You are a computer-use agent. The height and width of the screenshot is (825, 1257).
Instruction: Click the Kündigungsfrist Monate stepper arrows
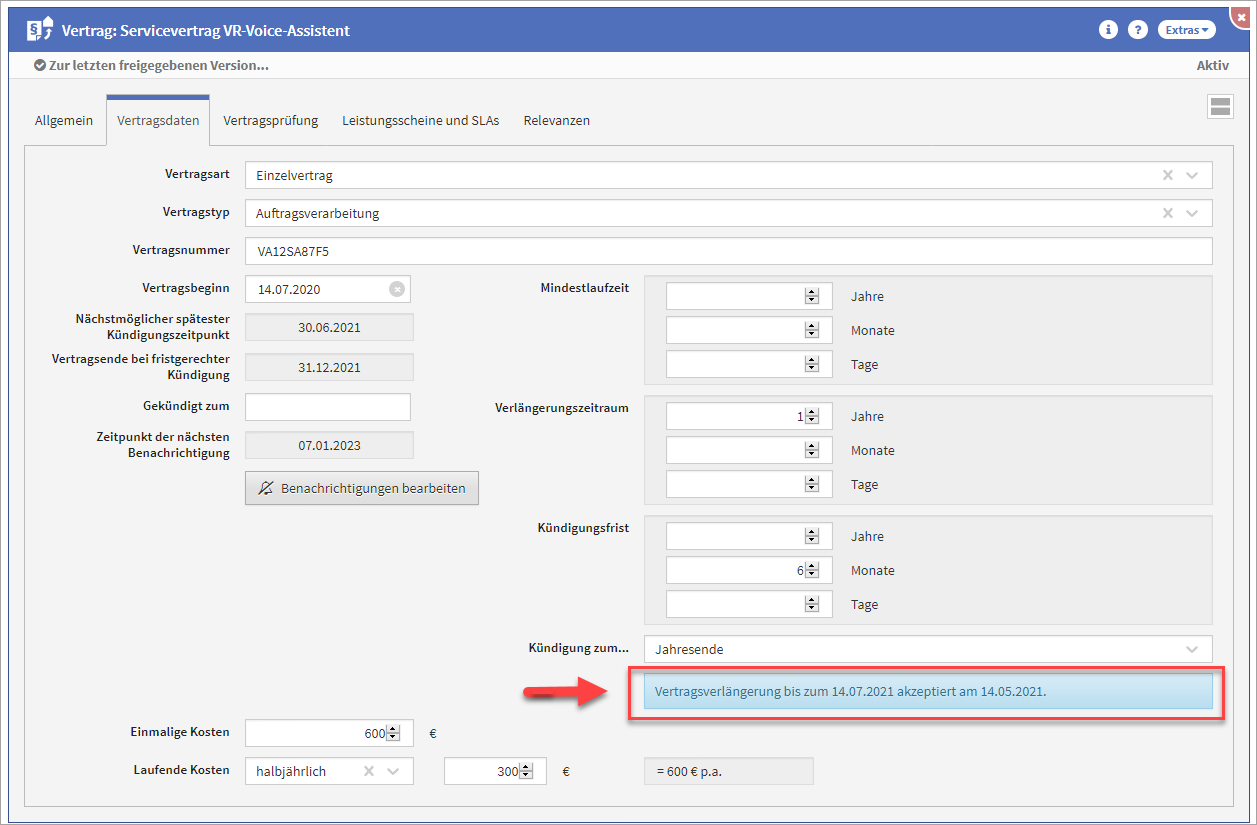(x=812, y=570)
